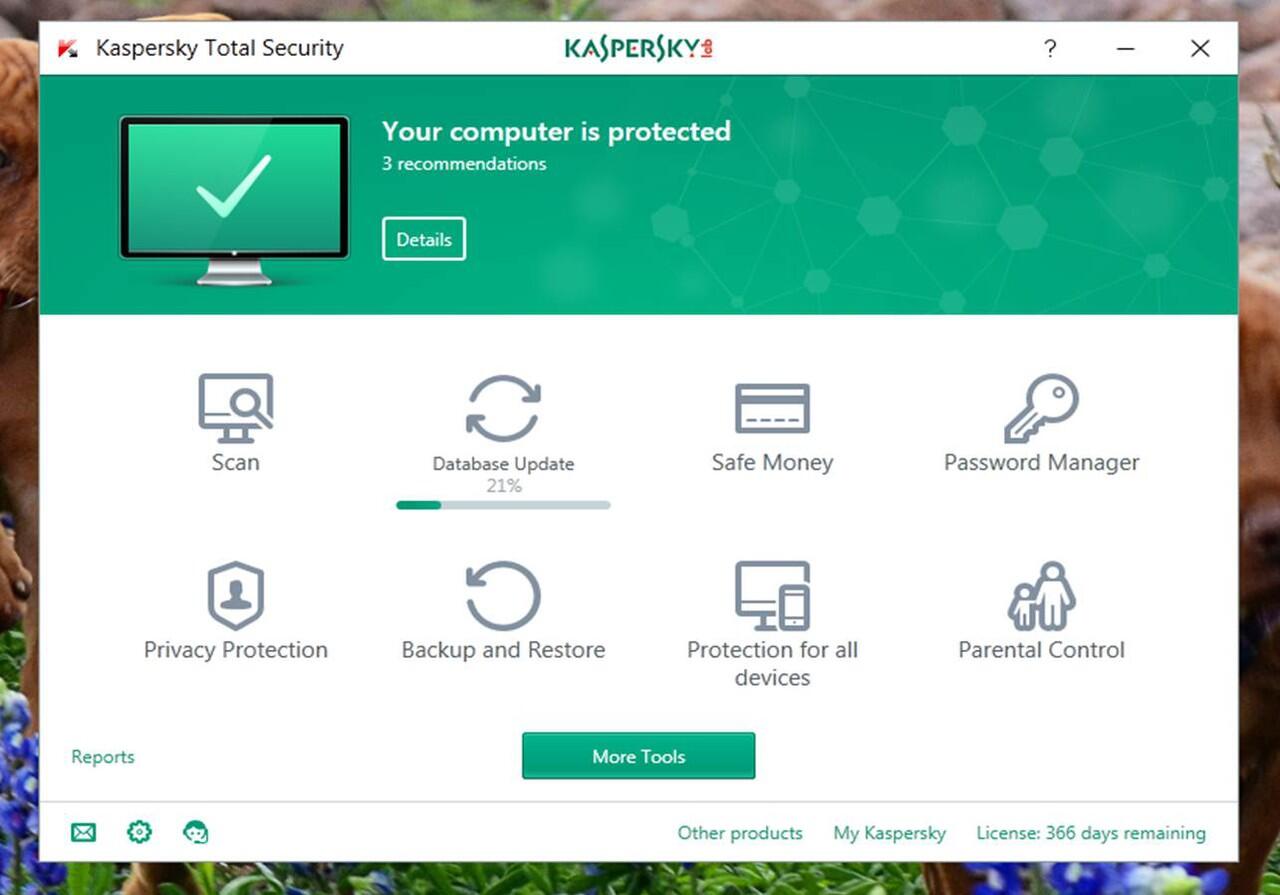Click the Details button
This screenshot has width=1280, height=895.
(424, 239)
